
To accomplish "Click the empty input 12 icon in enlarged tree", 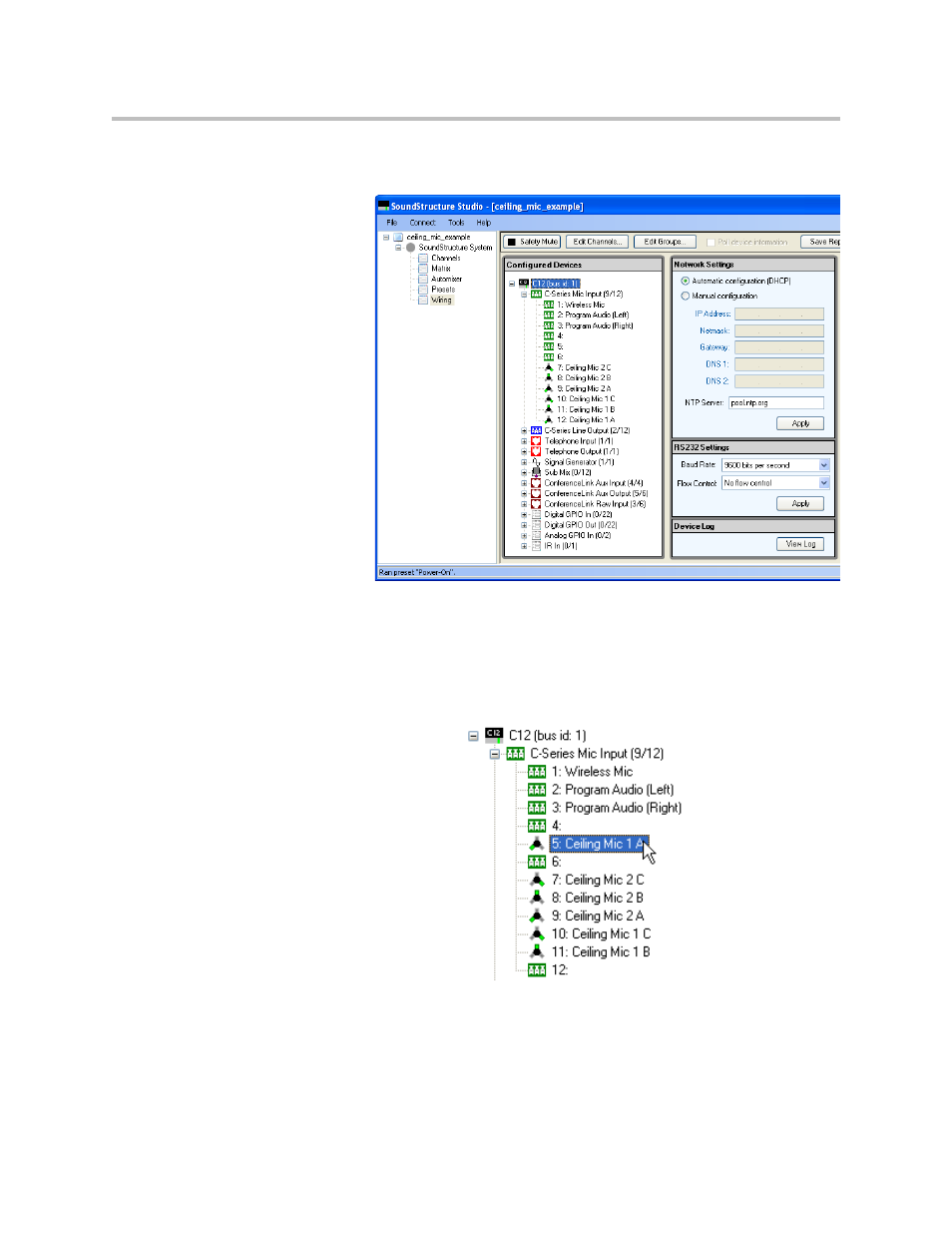I will click(537, 969).
